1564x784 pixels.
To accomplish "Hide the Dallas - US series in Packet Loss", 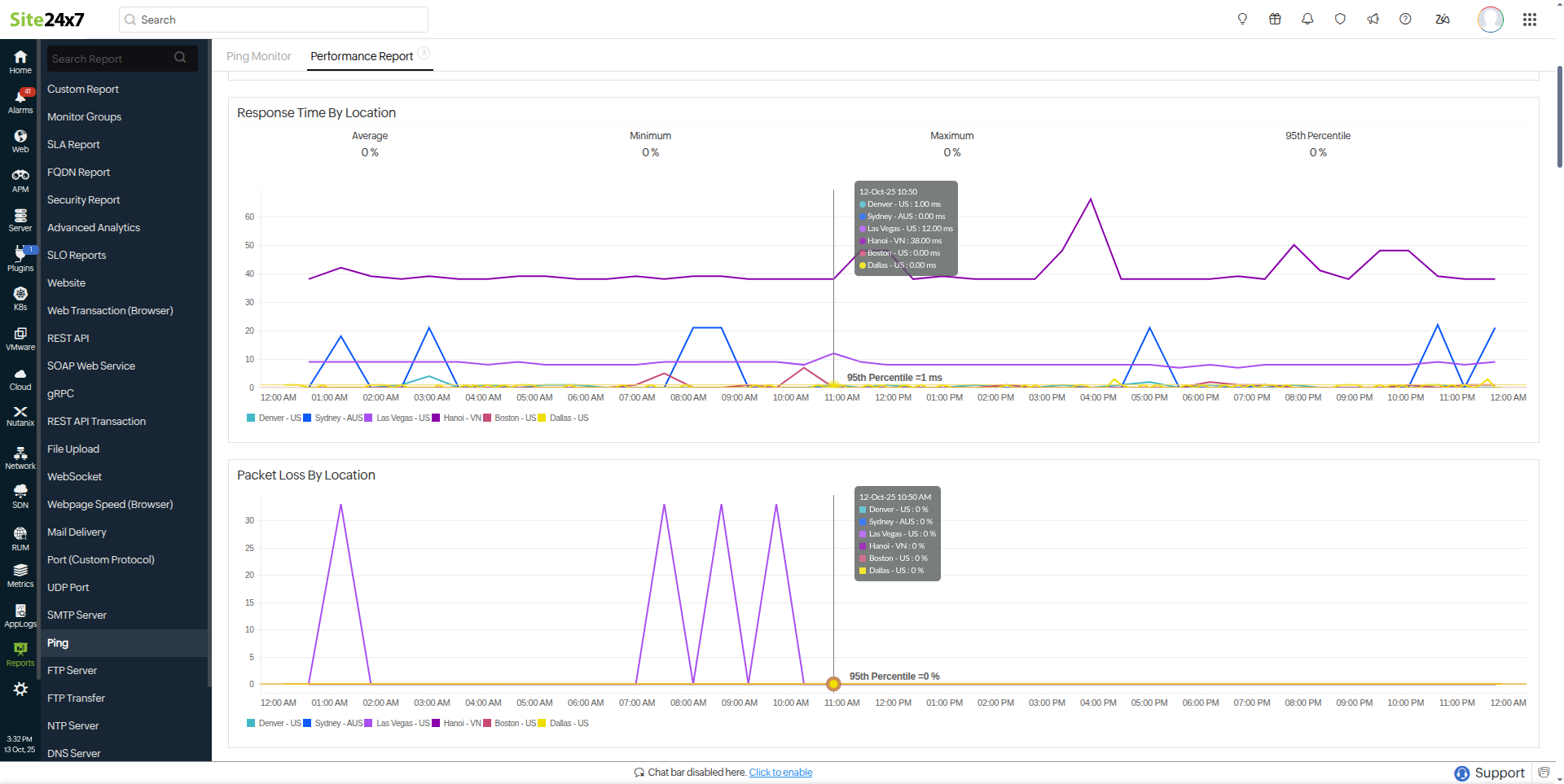I will point(569,723).
